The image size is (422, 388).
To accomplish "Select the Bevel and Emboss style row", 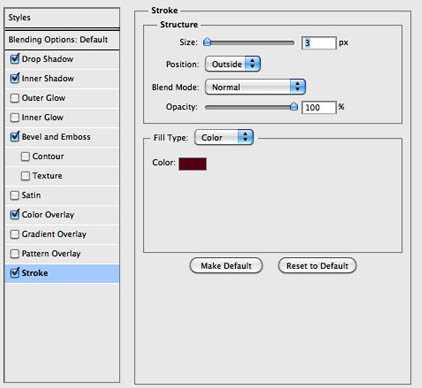I will [62, 137].
